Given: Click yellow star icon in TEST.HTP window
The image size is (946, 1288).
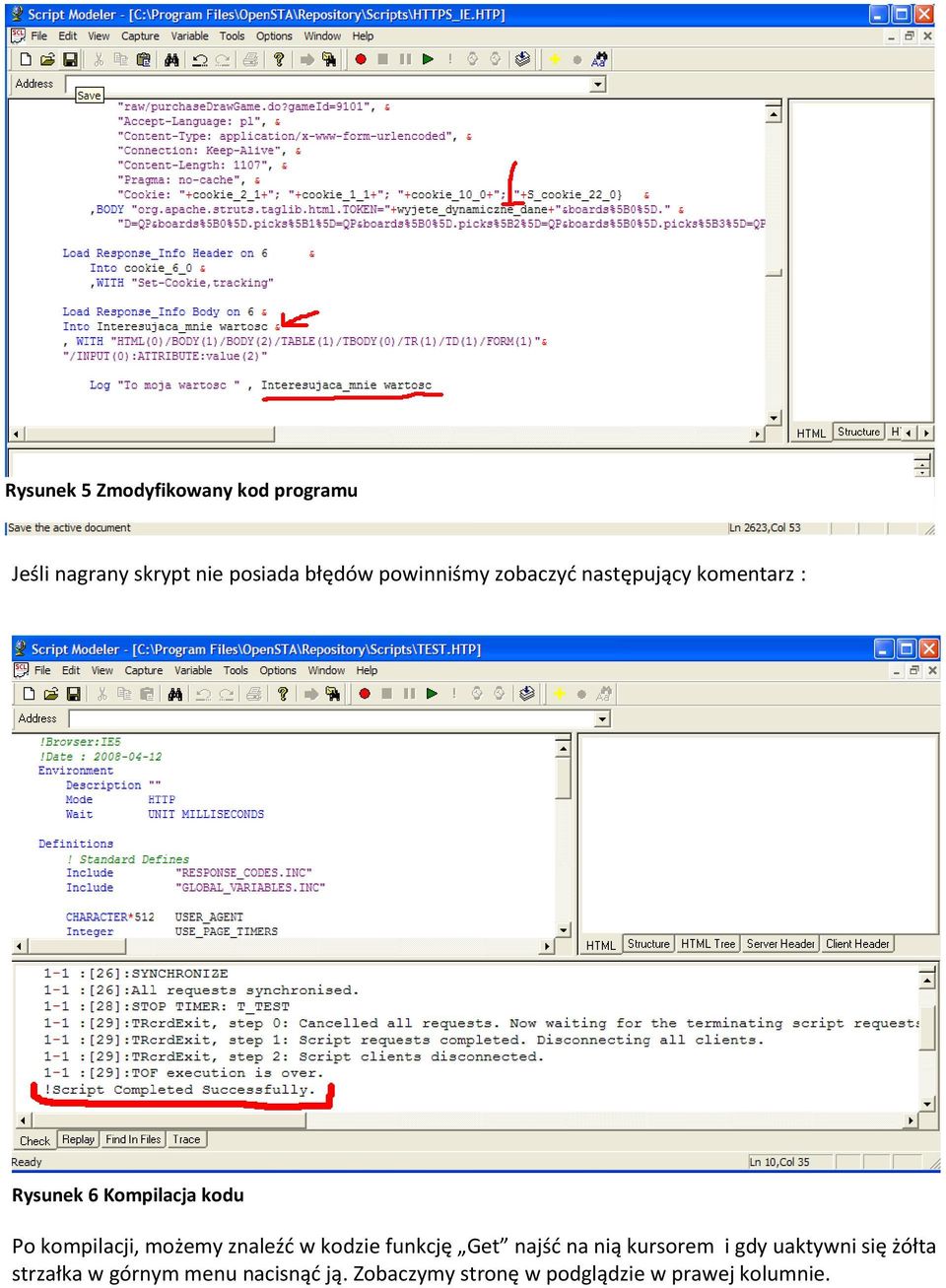Looking at the screenshot, I should pos(559,694).
